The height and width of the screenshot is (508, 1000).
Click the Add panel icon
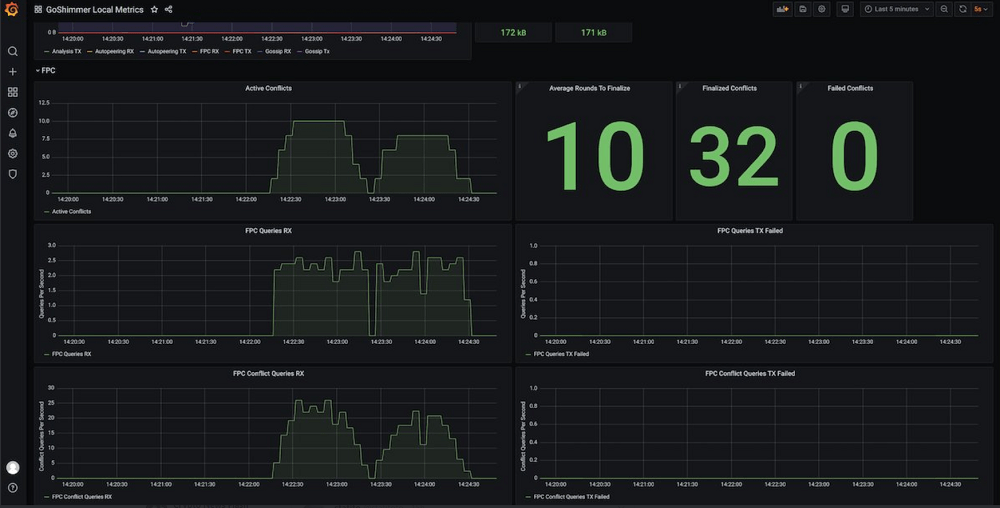(x=782, y=9)
